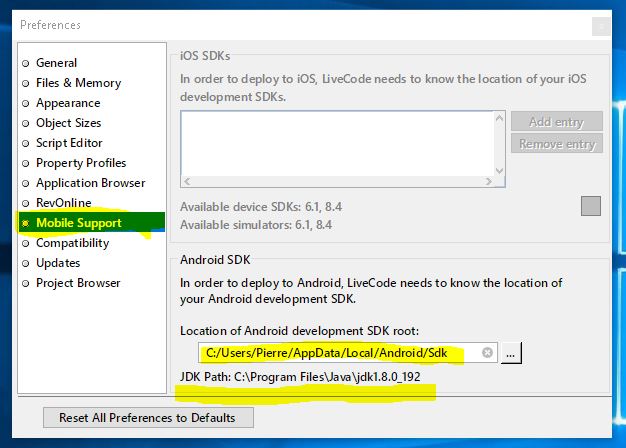Click the Script Editor radio bullet
626x448 pixels.
click(x=26, y=143)
